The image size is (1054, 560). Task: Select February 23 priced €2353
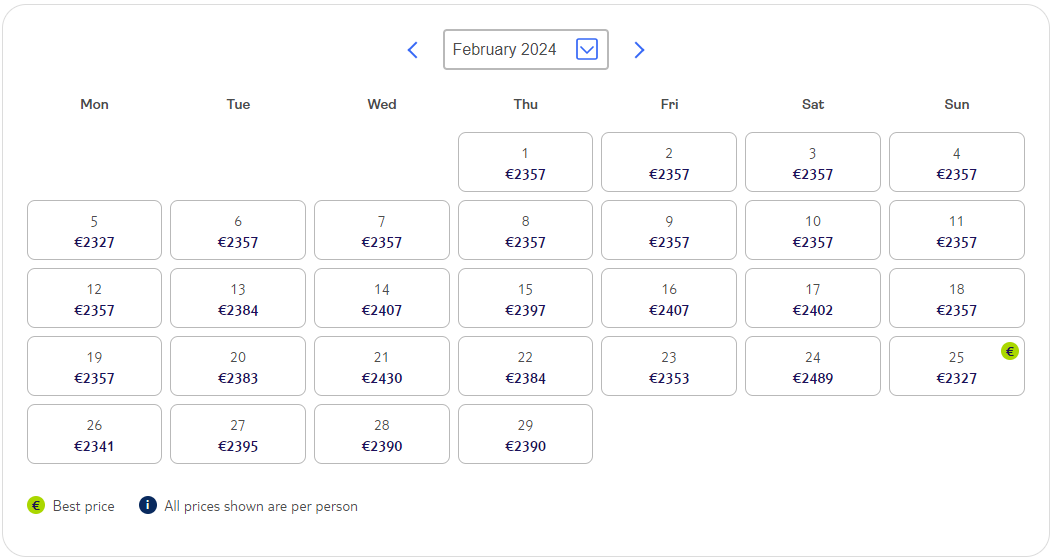[669, 366]
